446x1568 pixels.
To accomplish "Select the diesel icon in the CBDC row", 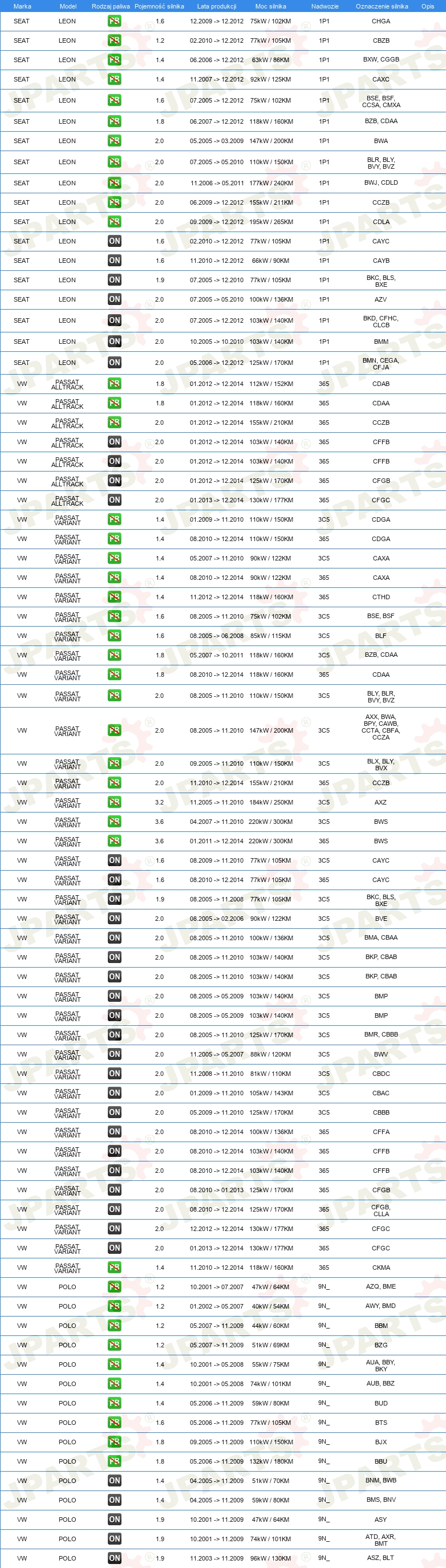I will (x=115, y=1074).
